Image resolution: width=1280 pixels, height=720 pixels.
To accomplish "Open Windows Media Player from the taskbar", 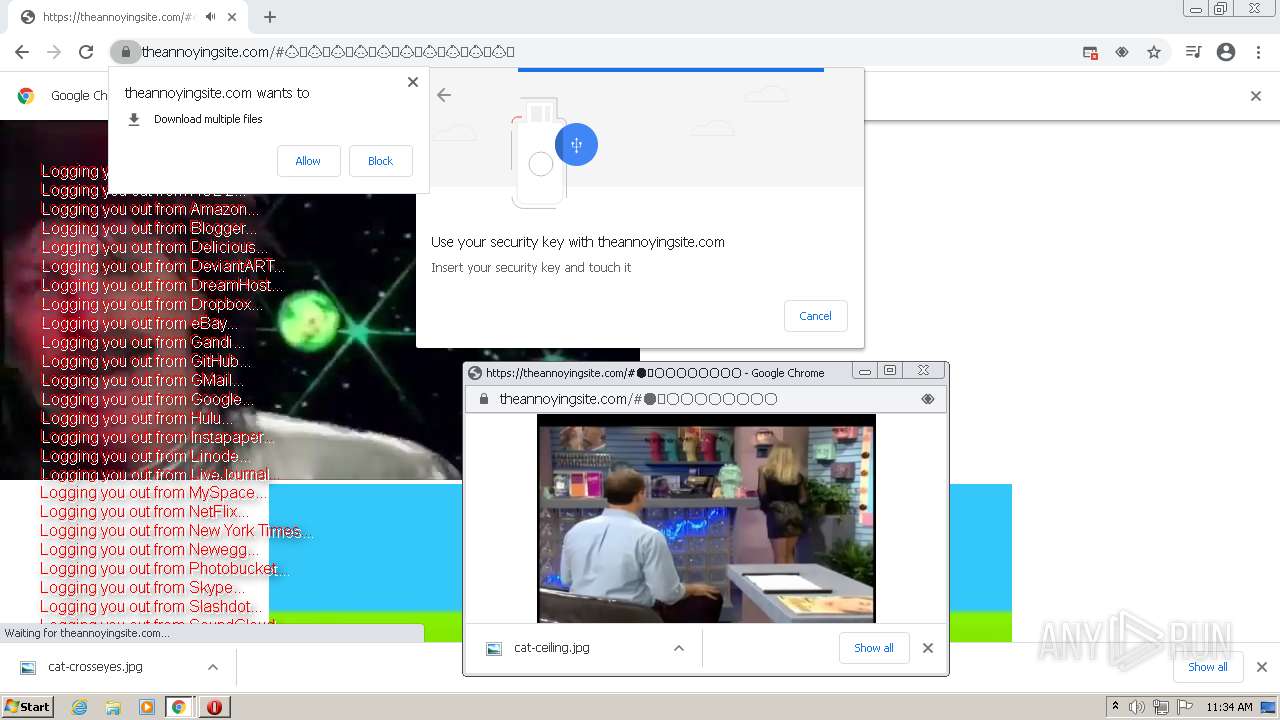I will (x=147, y=707).
